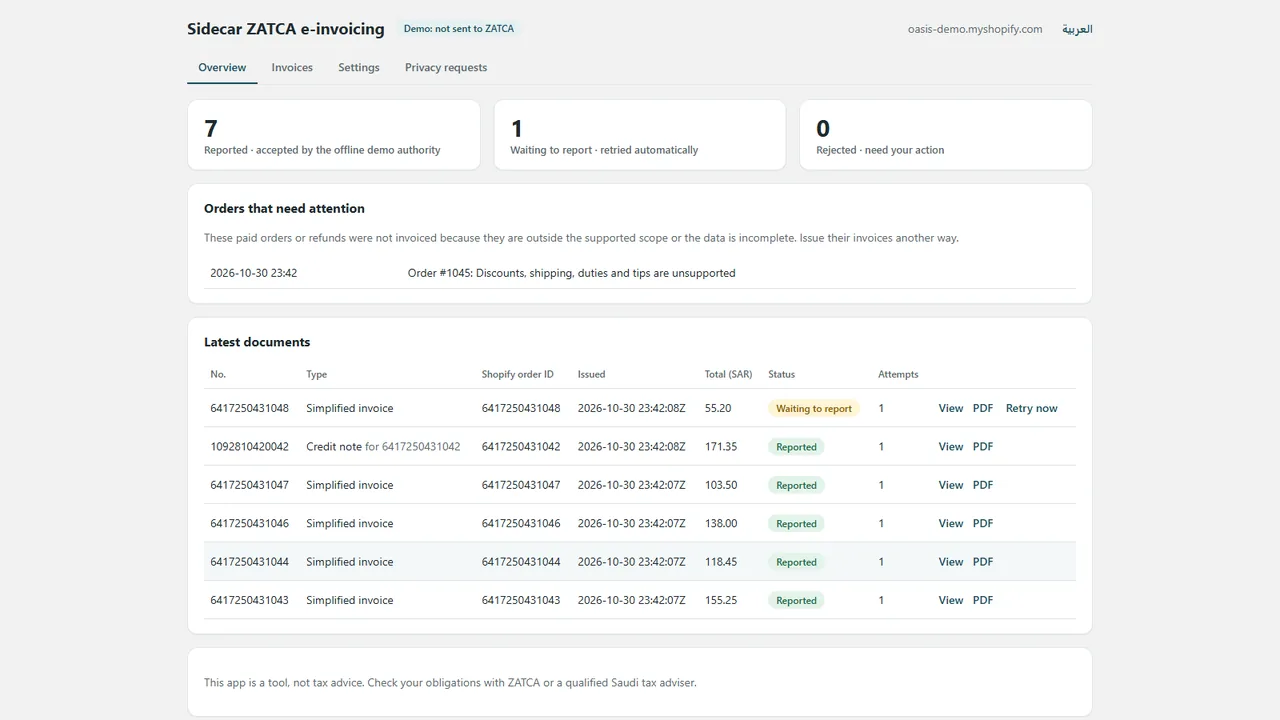Click total amount 138.00
Viewport: 1280px width, 720px height.
[721, 523]
